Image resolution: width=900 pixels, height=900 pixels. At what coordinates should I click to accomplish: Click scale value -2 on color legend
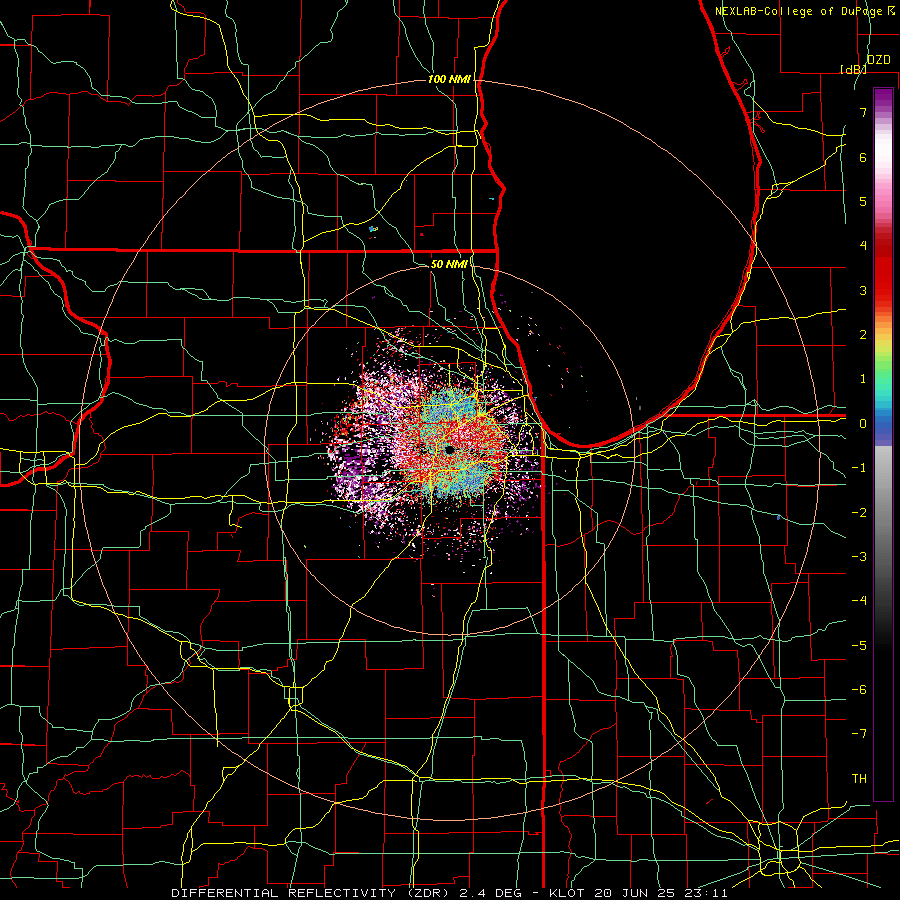point(859,513)
